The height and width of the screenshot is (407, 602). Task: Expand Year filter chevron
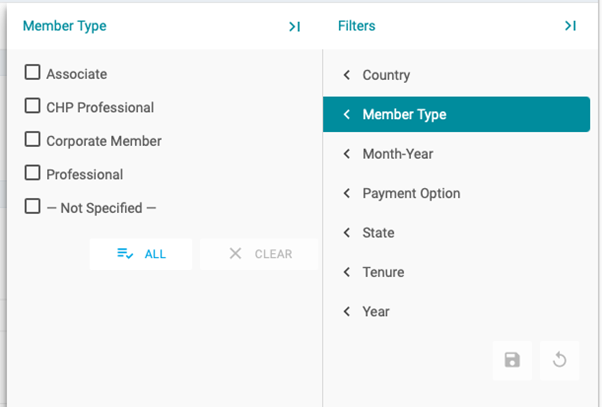pos(347,311)
